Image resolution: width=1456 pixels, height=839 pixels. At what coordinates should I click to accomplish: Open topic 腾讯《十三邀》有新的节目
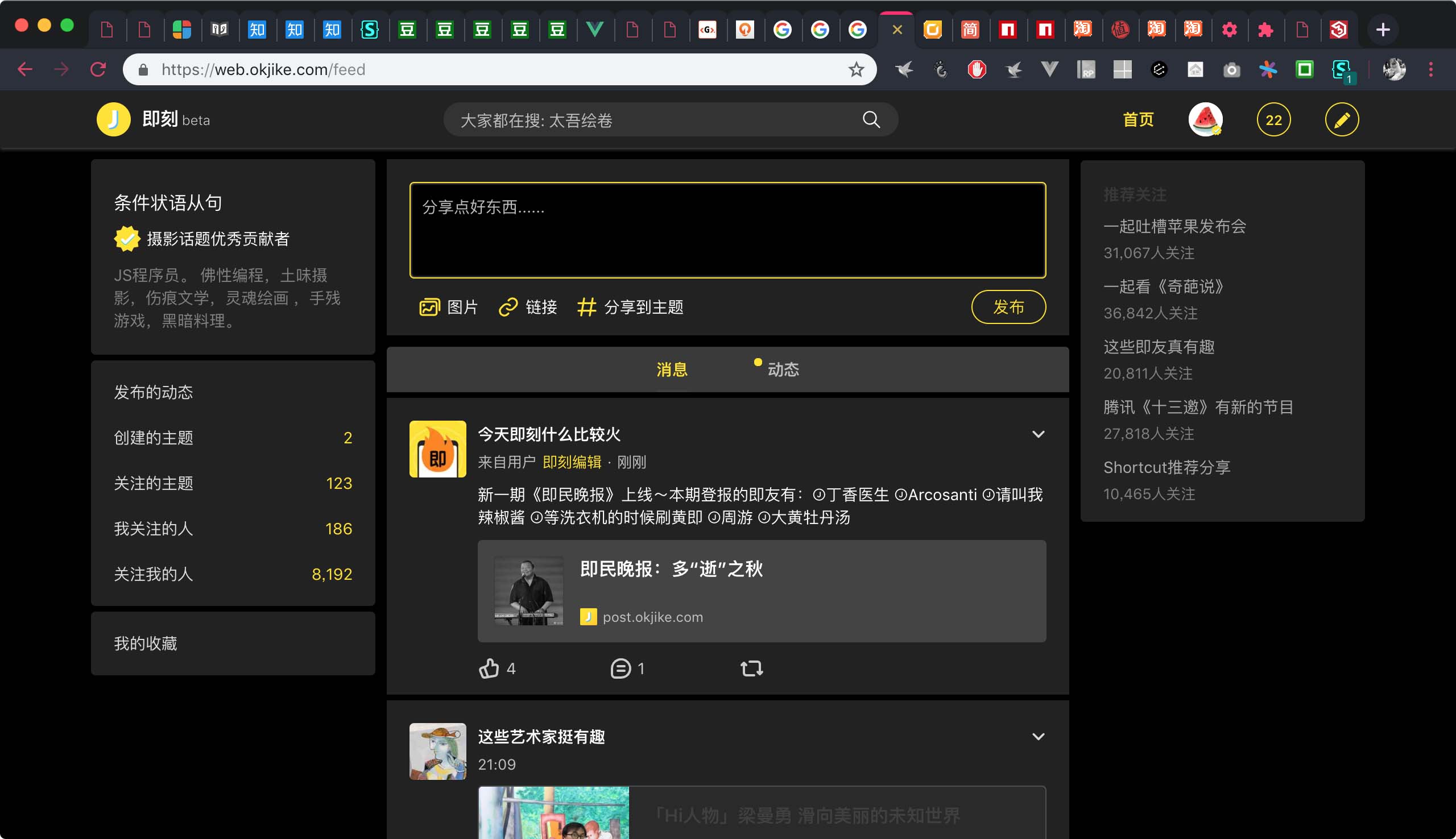coord(1198,408)
